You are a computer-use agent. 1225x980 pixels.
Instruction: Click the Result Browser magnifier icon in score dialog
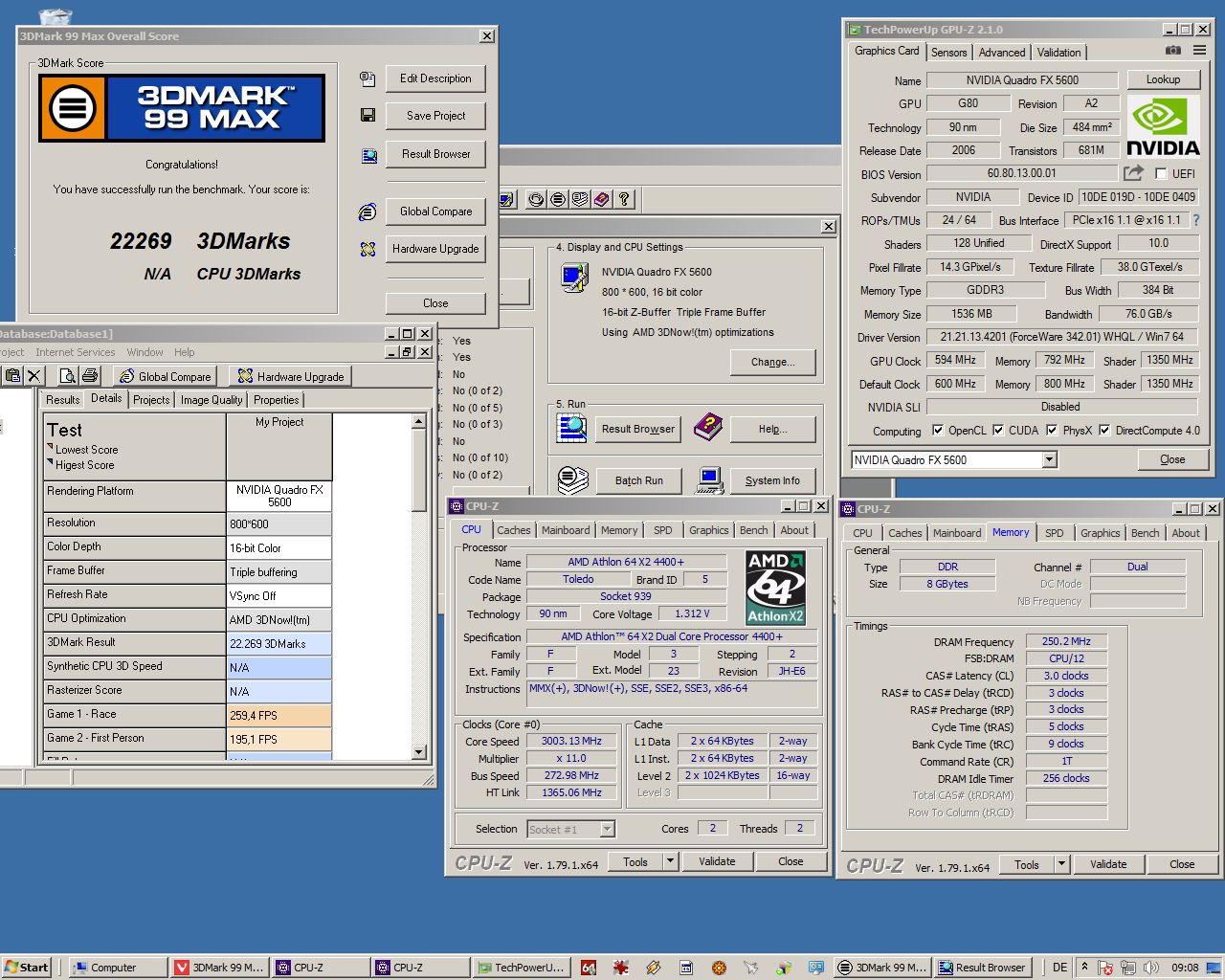(368, 155)
